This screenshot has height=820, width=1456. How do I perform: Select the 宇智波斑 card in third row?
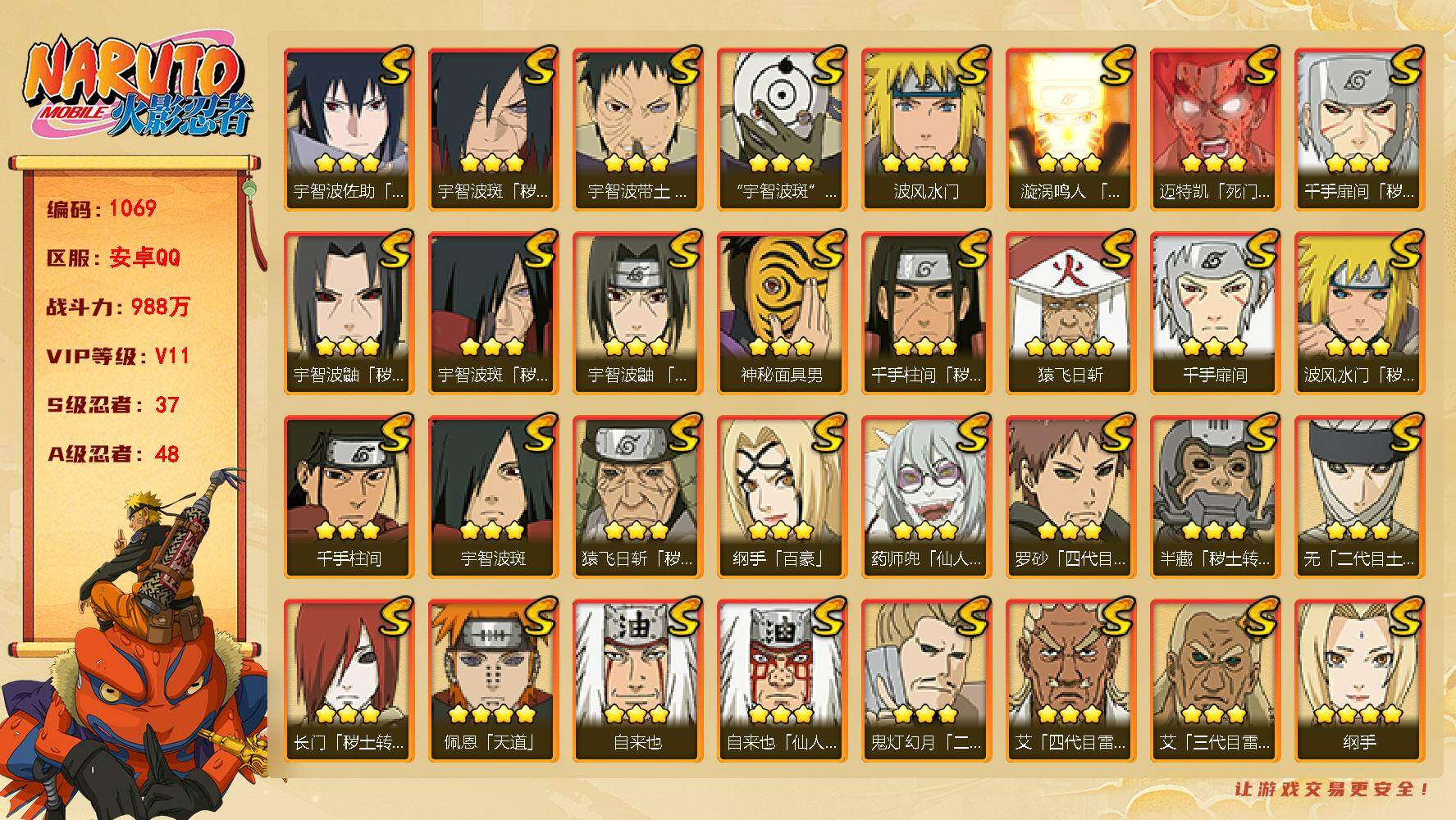[493, 496]
